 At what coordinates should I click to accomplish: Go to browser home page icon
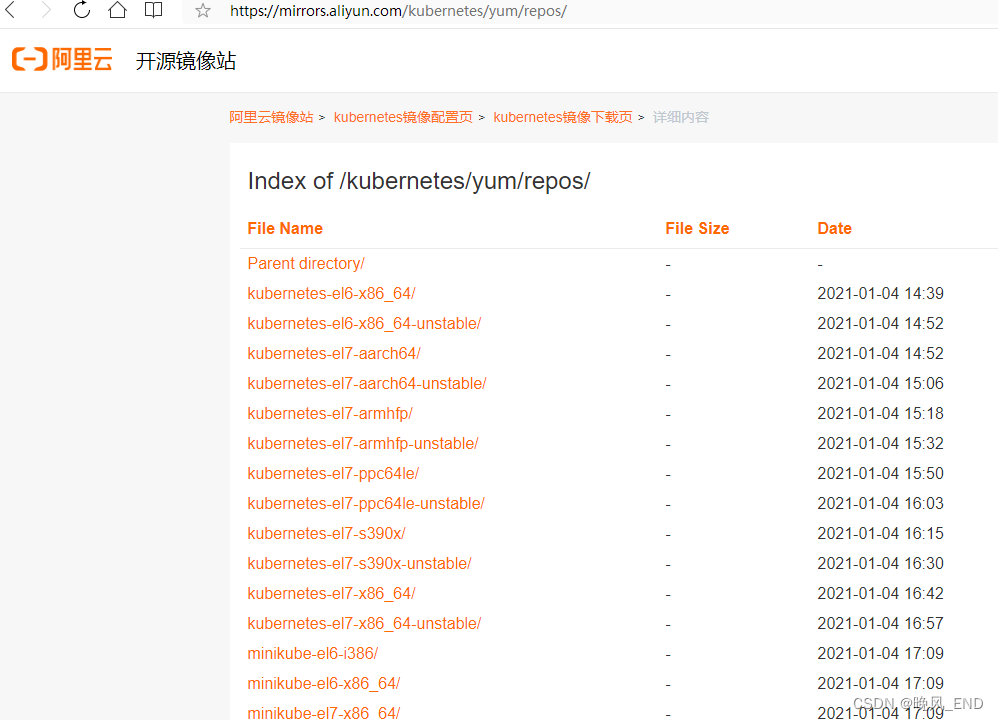click(x=117, y=10)
